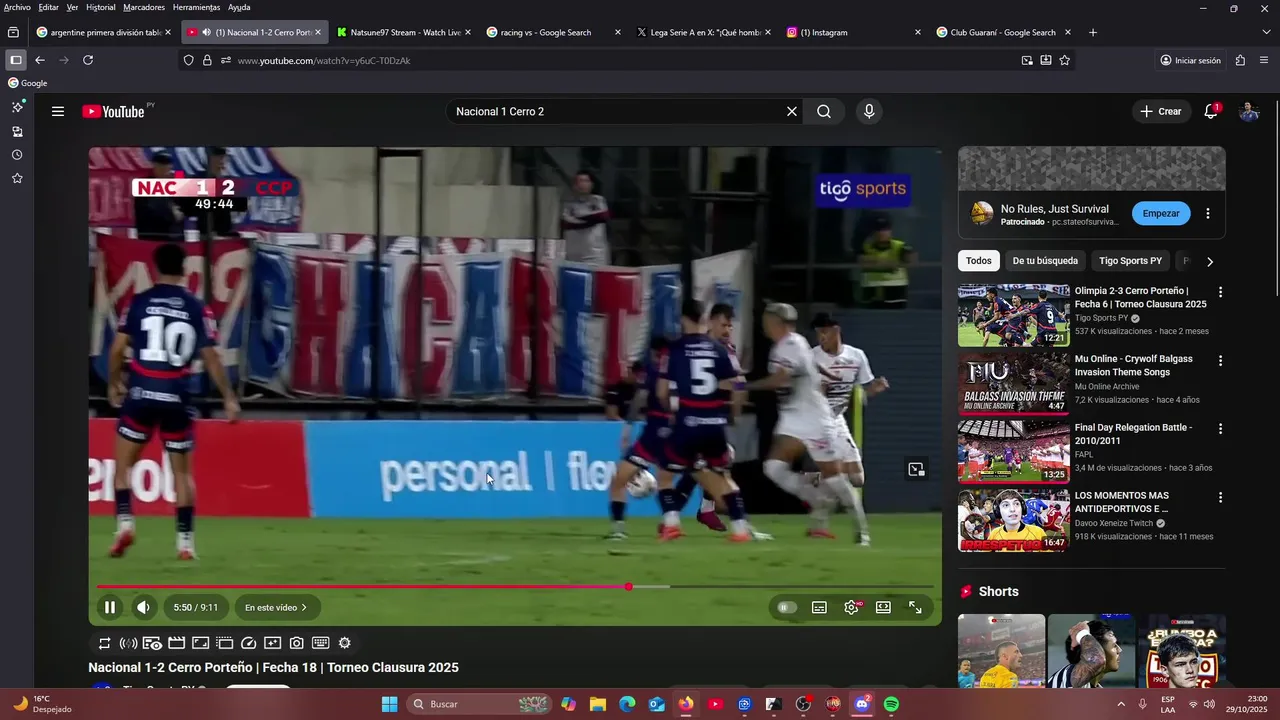Viewport: 1280px width, 720px height.
Task: Open the 'Historial' menu
Action: 101,7
